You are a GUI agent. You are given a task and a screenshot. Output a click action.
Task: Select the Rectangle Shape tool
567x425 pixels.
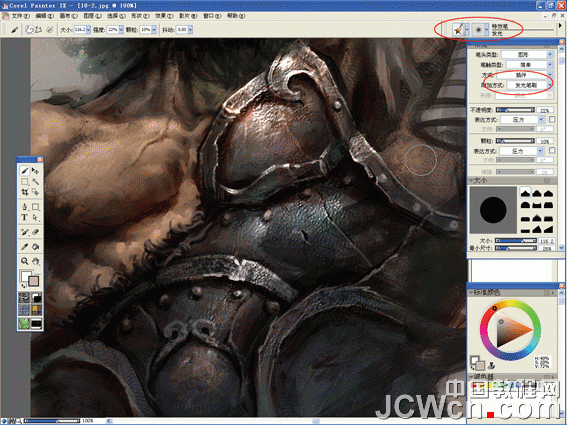tap(35, 207)
